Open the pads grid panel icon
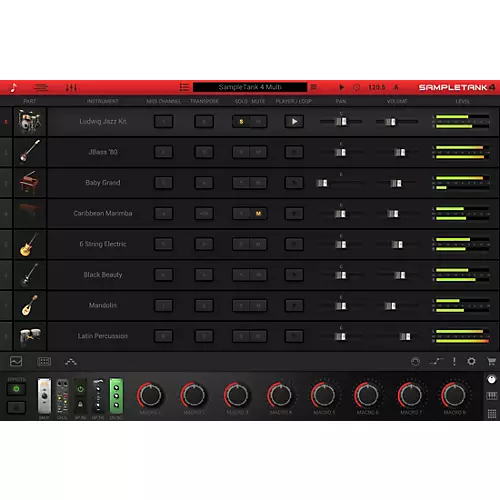 coord(44,361)
